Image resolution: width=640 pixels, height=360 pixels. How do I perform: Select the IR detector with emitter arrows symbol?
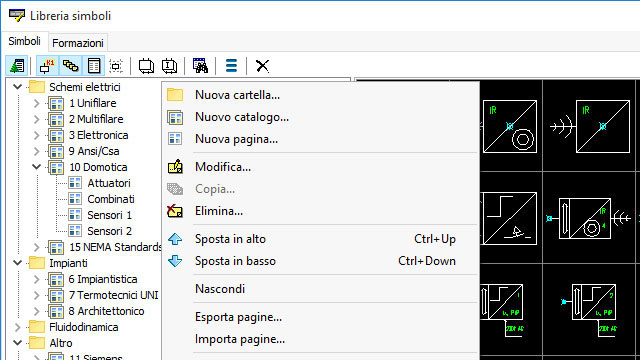590,218
